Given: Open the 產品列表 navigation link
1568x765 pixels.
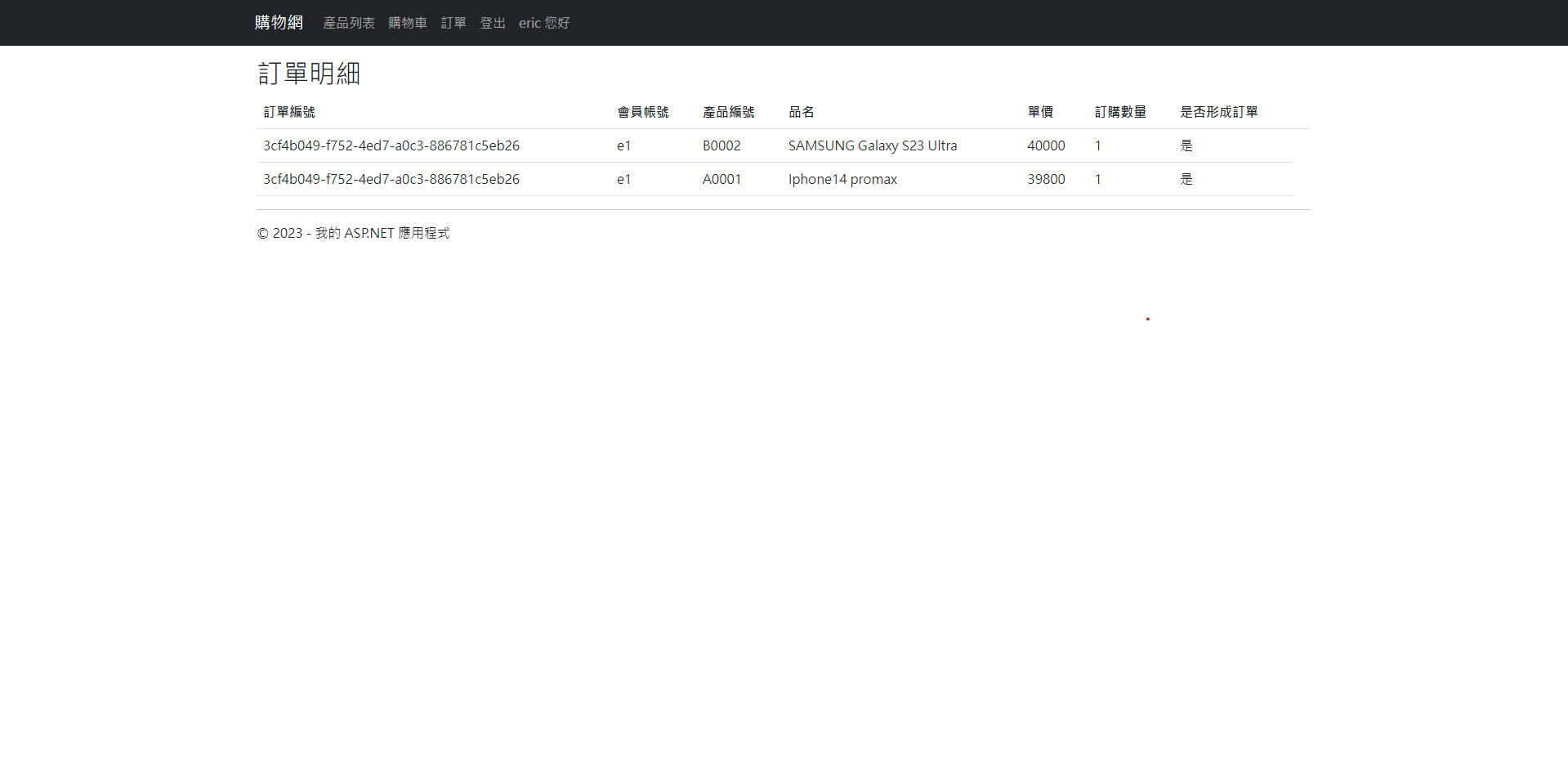Looking at the screenshot, I should tap(349, 23).
